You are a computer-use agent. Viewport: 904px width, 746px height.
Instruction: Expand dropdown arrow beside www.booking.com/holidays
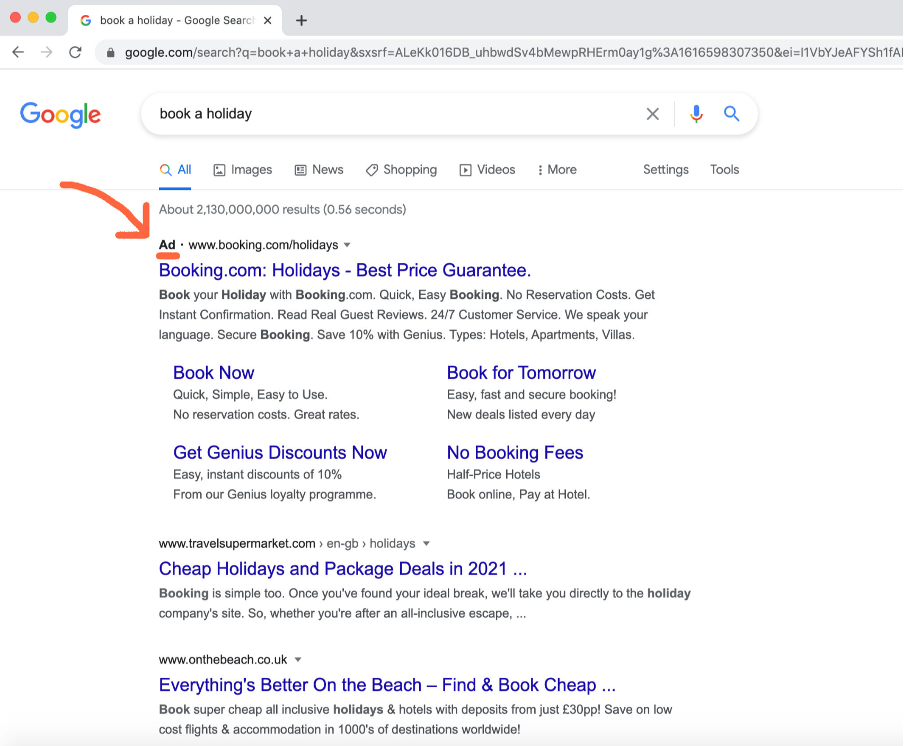coord(347,245)
